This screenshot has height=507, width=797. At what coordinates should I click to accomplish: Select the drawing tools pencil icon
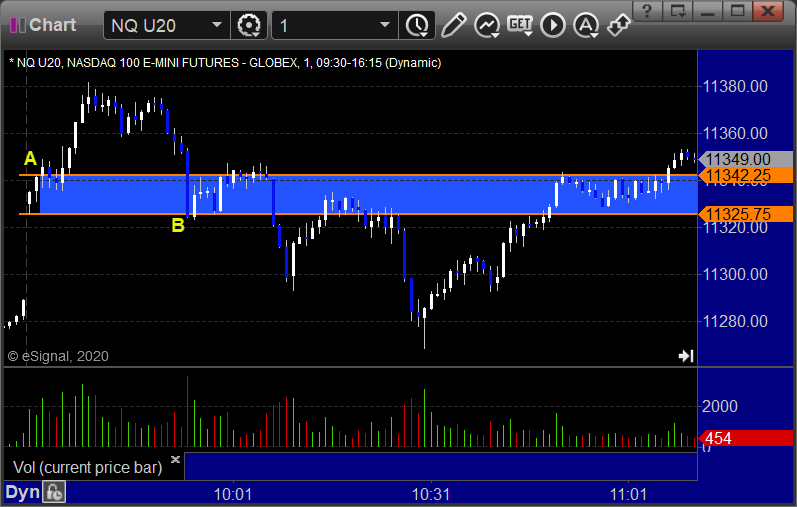point(453,25)
